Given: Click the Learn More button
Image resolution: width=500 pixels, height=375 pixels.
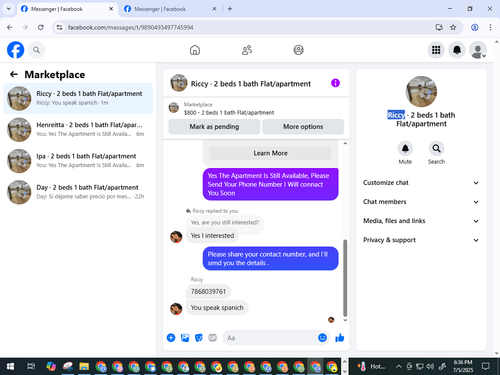Looking at the screenshot, I should coord(270,153).
